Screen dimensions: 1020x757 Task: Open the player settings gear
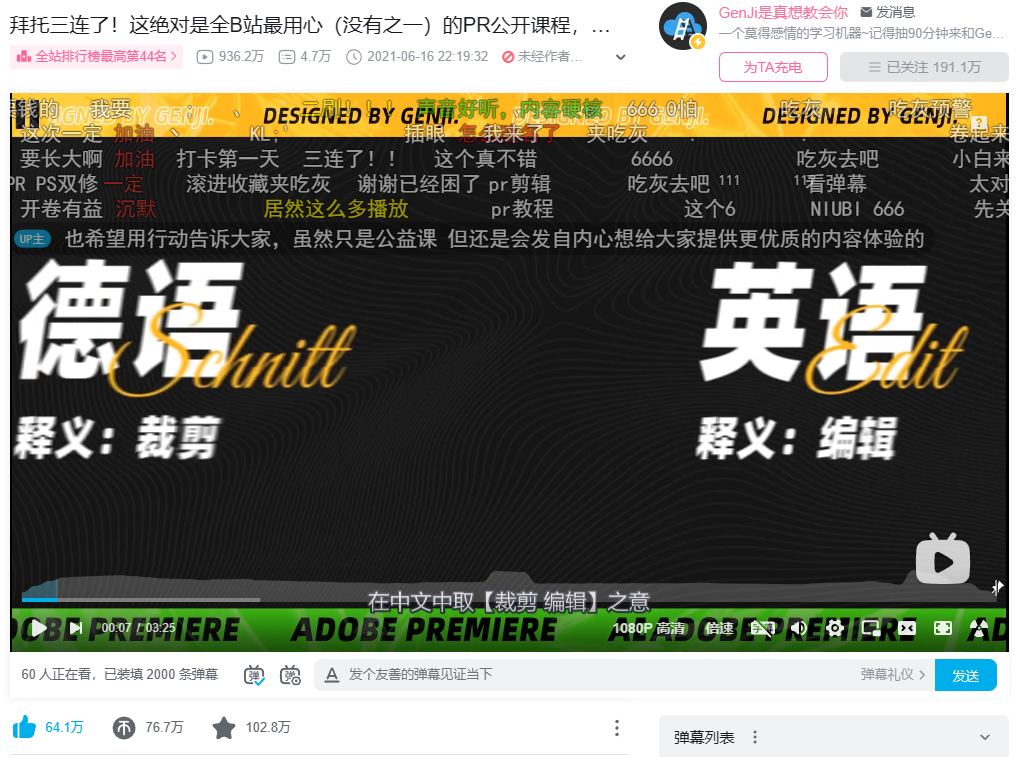pos(835,628)
